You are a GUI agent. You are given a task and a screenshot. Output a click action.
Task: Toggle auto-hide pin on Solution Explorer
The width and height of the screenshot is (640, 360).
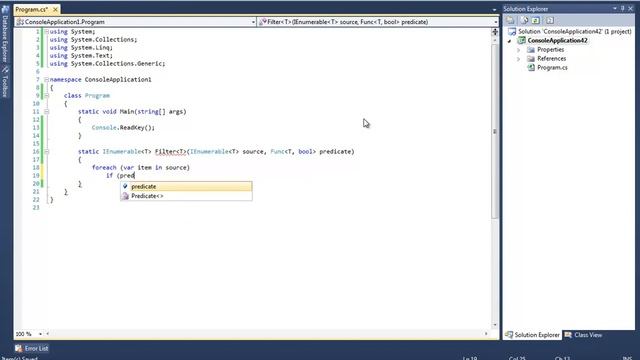tap(623, 9)
